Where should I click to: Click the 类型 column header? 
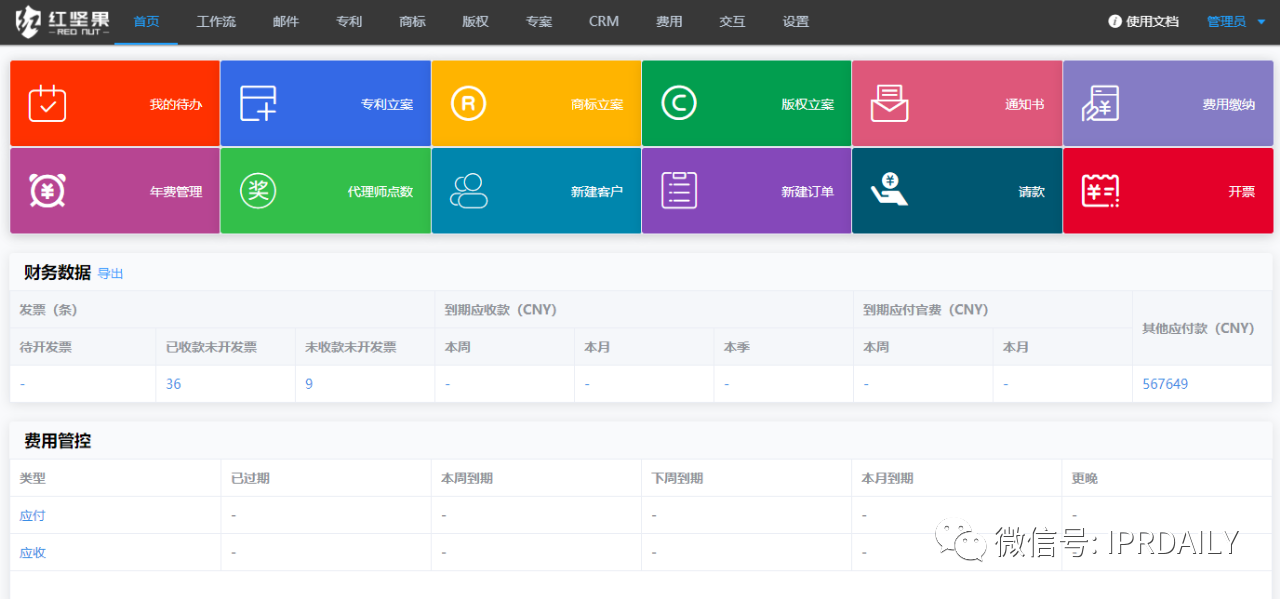32,478
